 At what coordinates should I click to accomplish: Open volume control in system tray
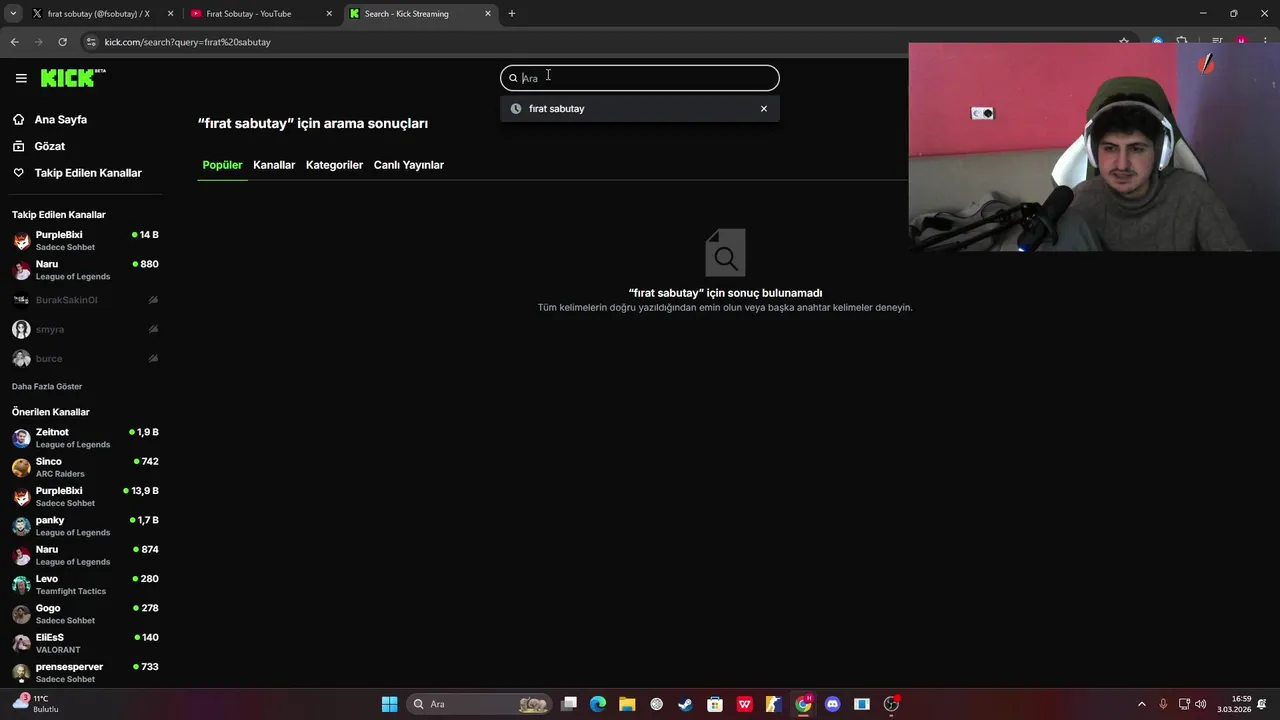pyautogui.click(x=1200, y=704)
